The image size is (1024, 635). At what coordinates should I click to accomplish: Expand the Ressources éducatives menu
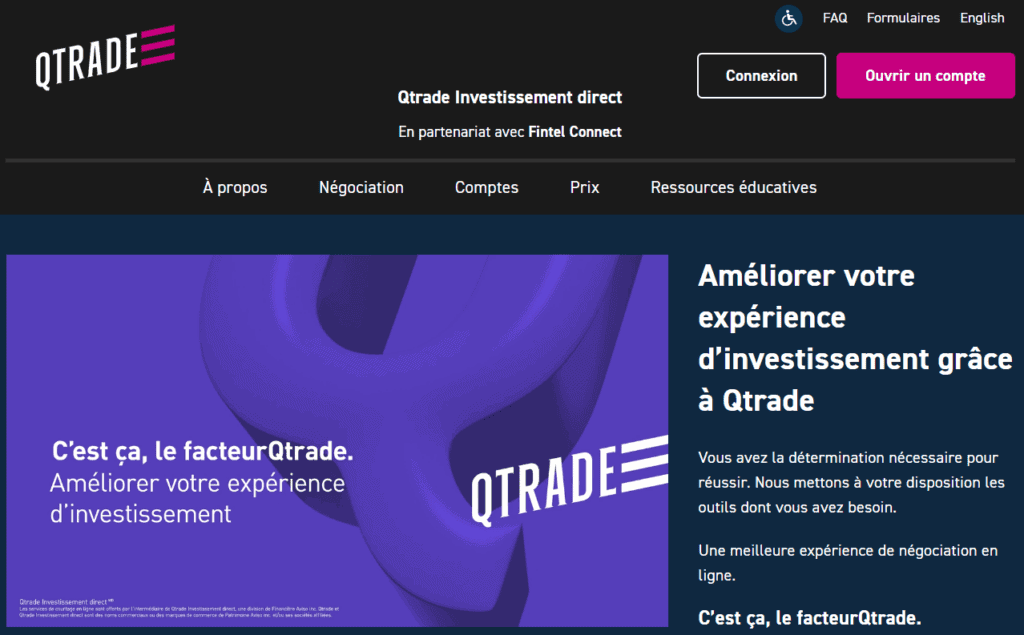[x=733, y=187]
